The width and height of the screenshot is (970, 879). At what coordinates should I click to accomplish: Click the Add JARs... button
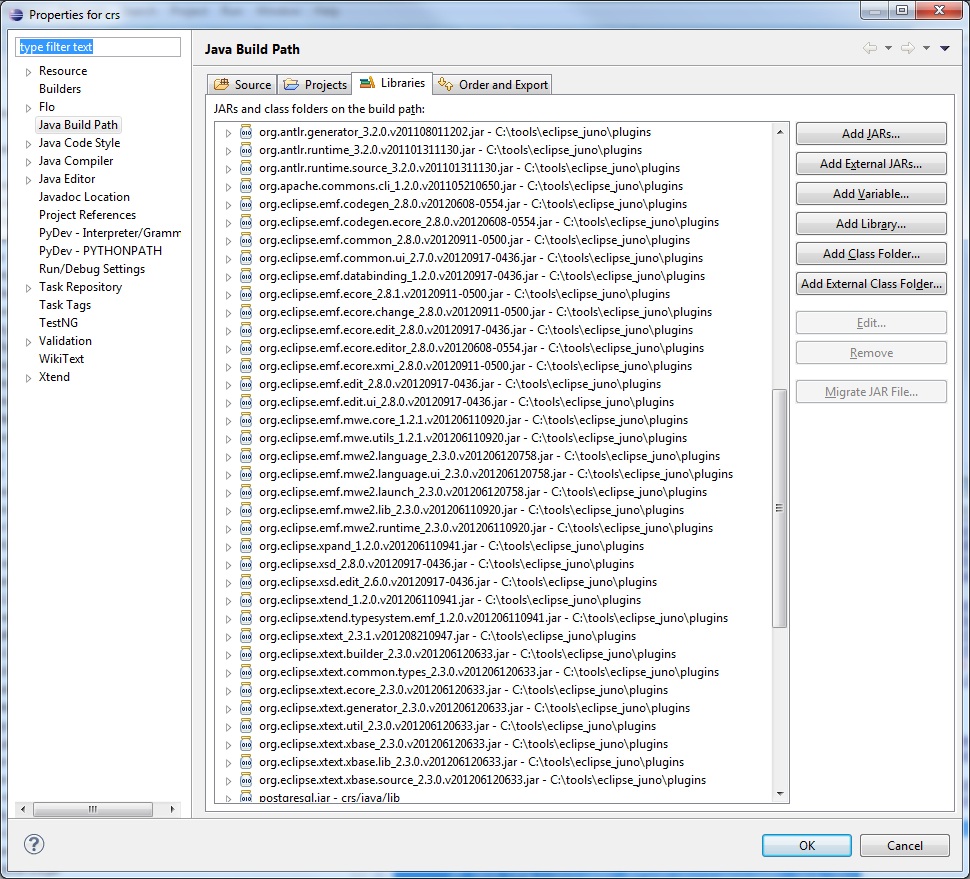click(x=871, y=134)
